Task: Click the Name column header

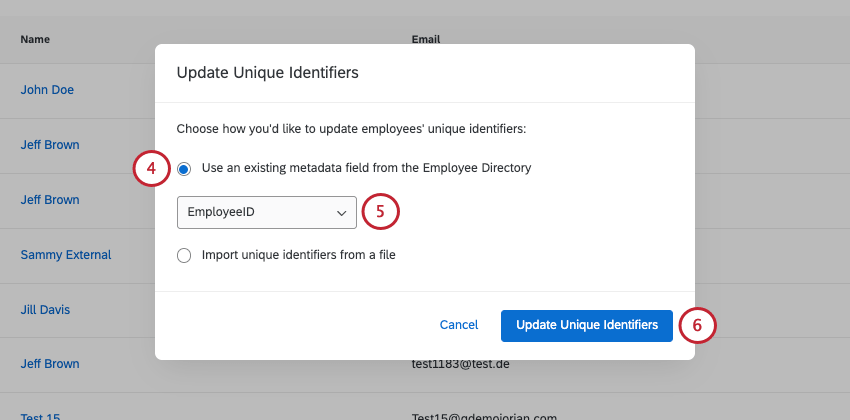Action: click(35, 40)
